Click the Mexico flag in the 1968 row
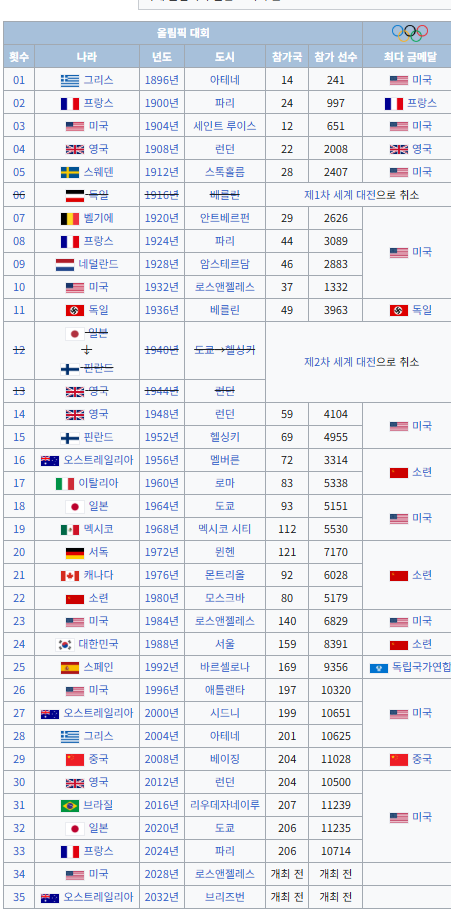Screen dimensions: 451x911 tap(70, 529)
